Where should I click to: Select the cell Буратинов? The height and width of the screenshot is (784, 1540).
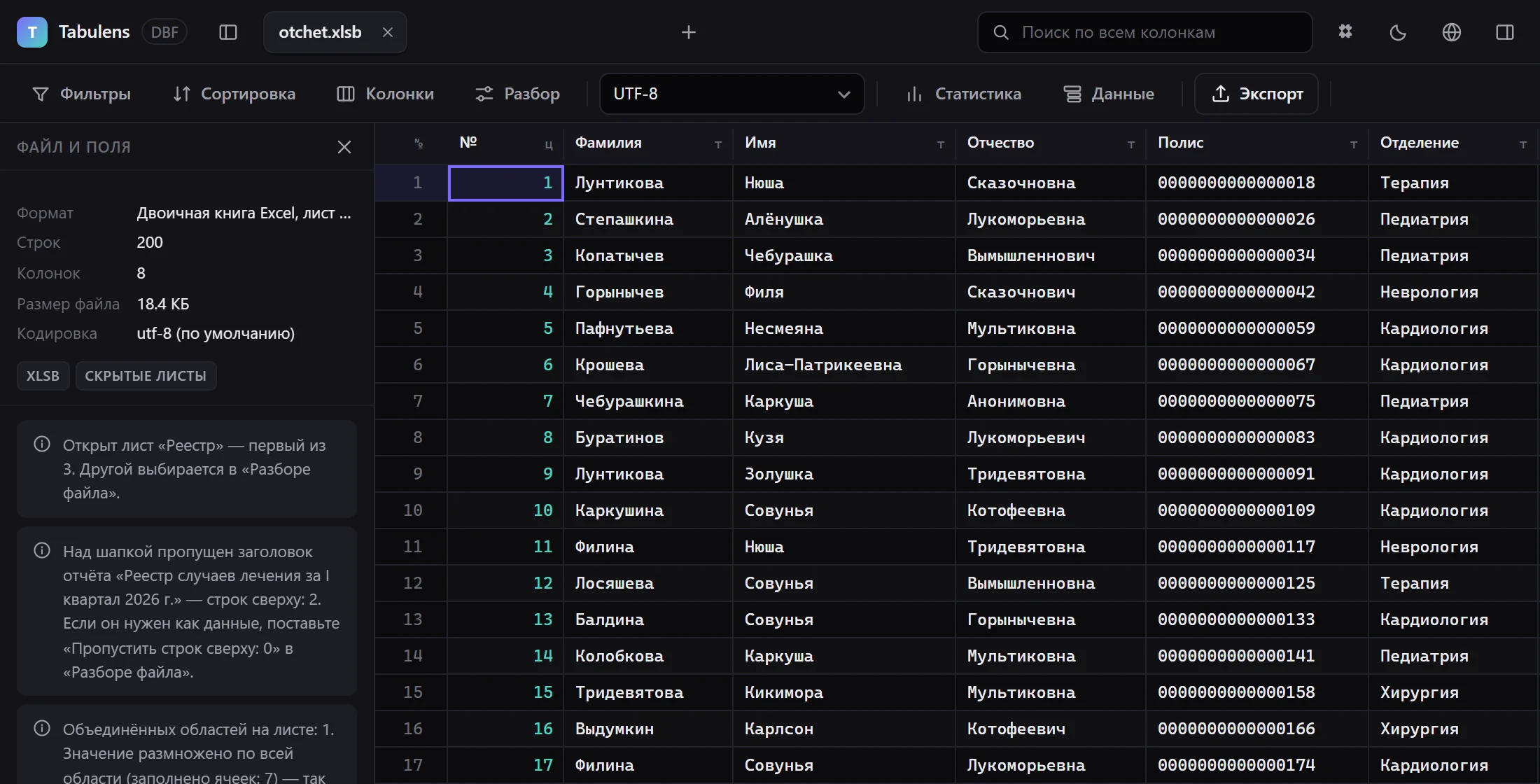point(648,437)
